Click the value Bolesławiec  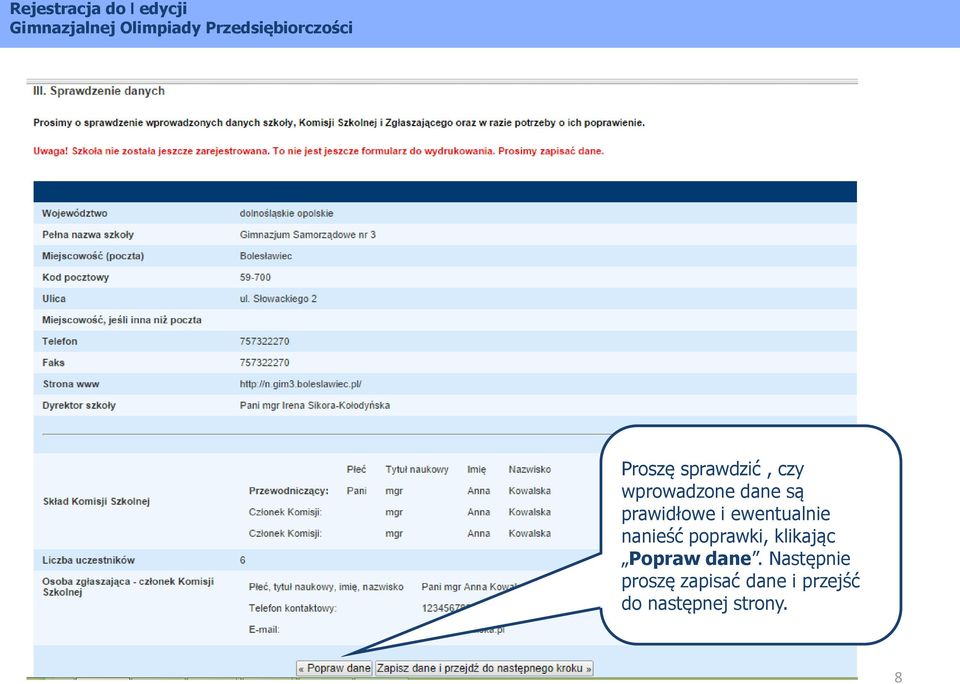click(x=266, y=256)
